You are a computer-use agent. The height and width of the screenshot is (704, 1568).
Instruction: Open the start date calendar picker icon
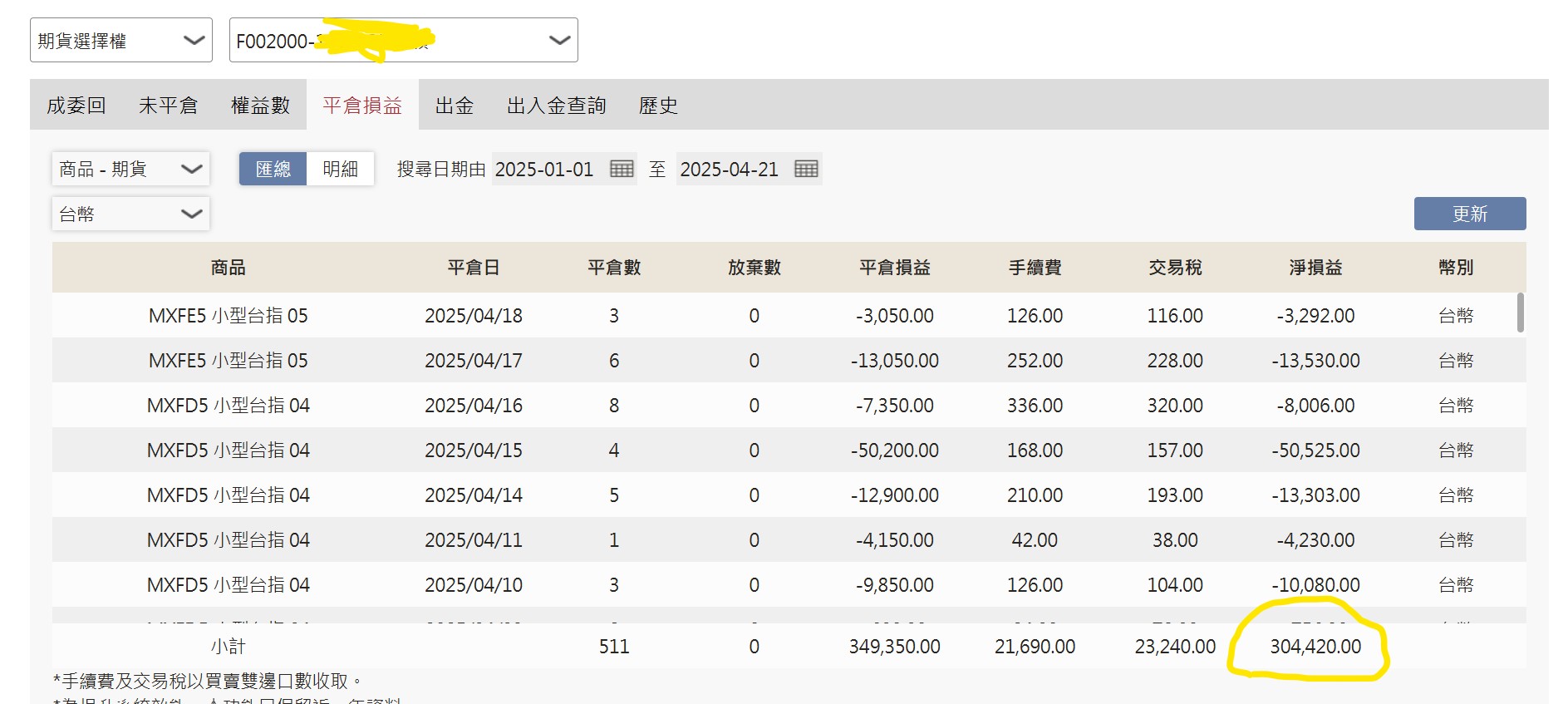tap(622, 169)
